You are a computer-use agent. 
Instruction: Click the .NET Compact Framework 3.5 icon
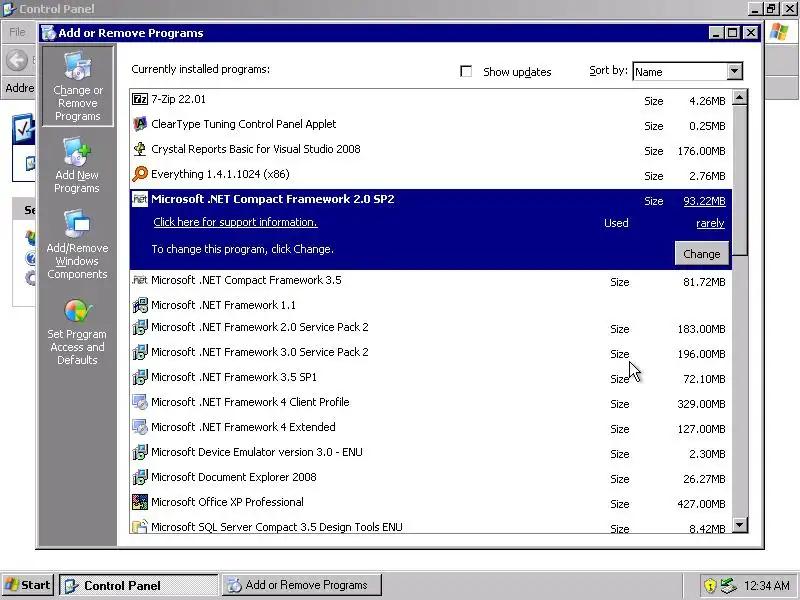click(140, 280)
